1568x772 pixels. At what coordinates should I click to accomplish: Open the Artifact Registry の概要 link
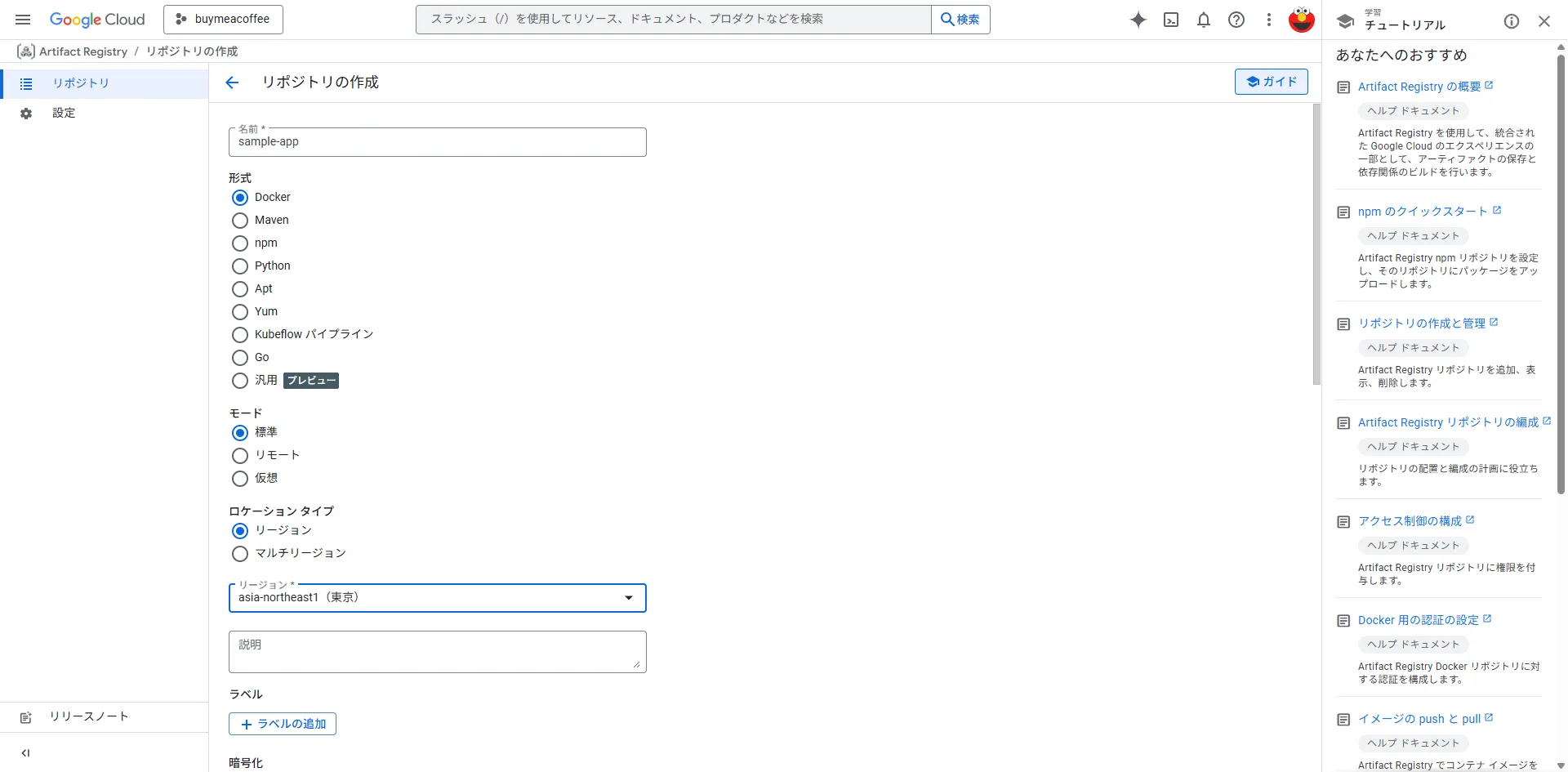click(1419, 87)
